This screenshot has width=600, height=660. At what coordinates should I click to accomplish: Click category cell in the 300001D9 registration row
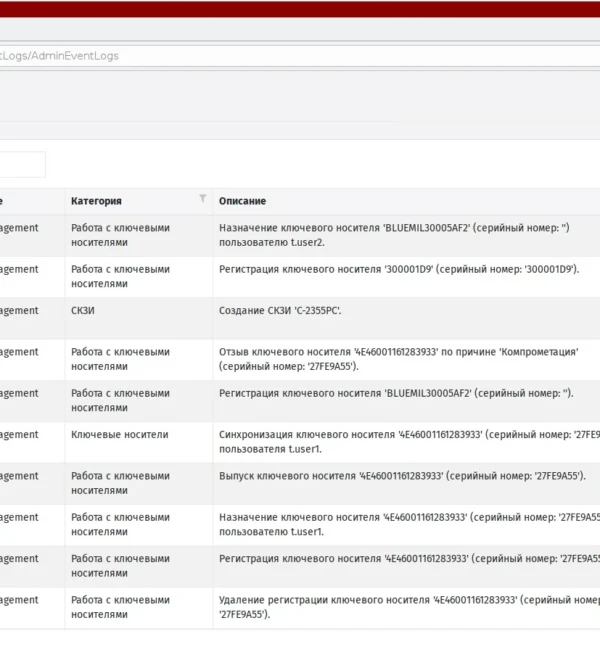point(120,277)
